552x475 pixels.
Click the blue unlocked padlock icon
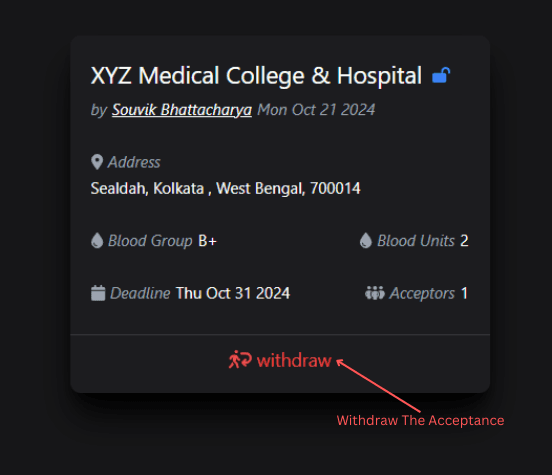tap(441, 75)
